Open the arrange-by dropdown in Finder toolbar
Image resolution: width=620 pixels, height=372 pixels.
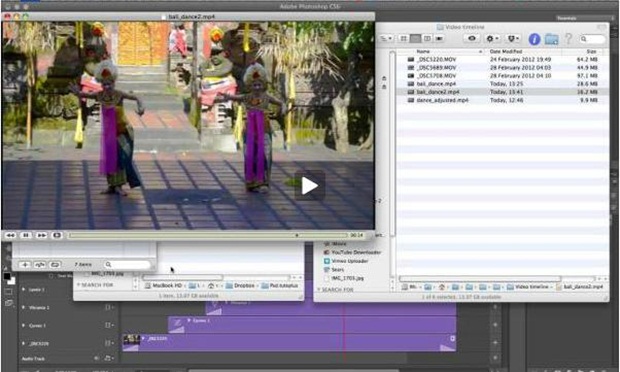click(x=386, y=38)
